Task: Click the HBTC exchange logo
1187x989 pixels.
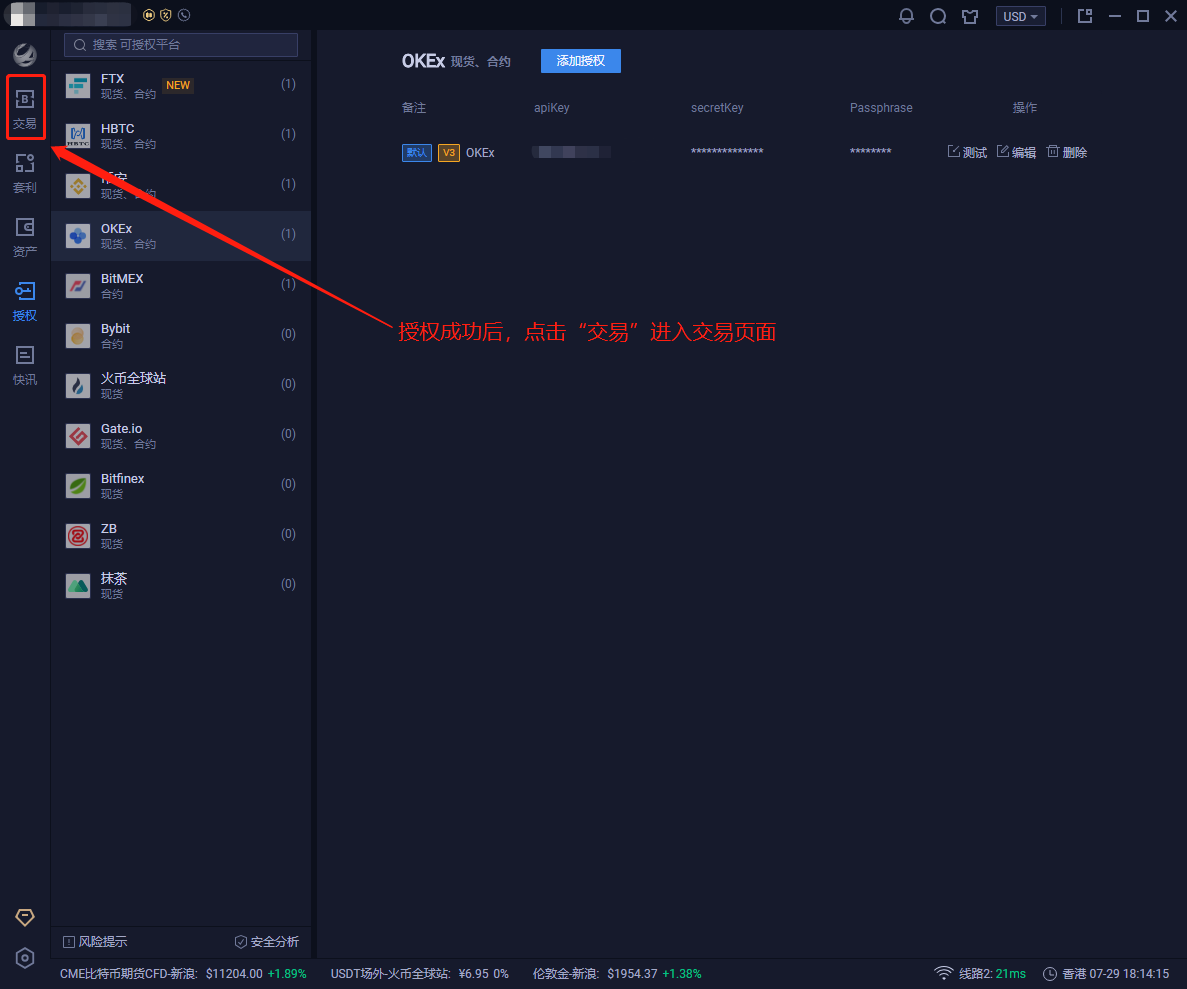Action: [78, 136]
